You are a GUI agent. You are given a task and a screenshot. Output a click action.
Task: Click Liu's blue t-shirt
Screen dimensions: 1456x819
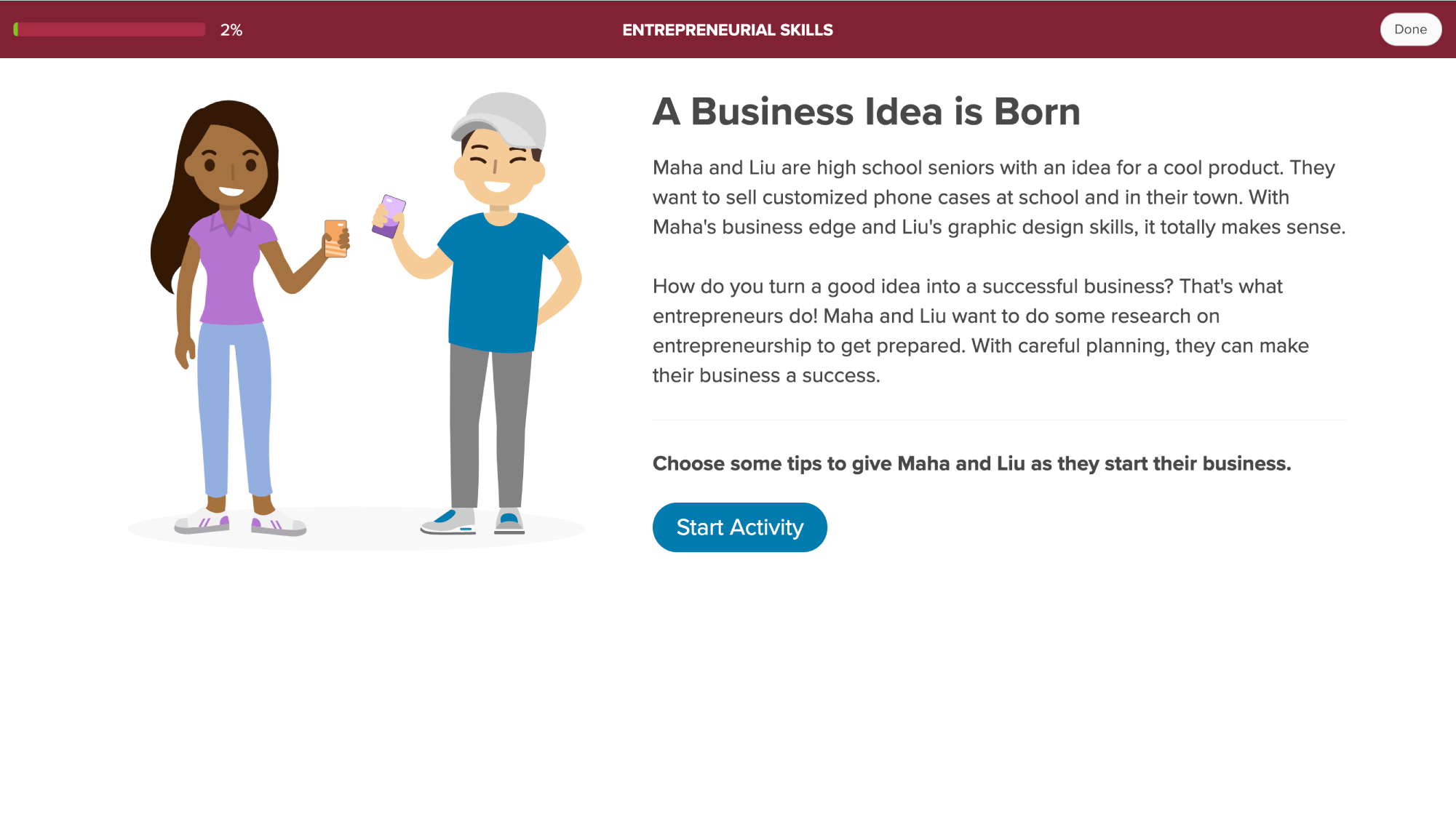point(498,284)
